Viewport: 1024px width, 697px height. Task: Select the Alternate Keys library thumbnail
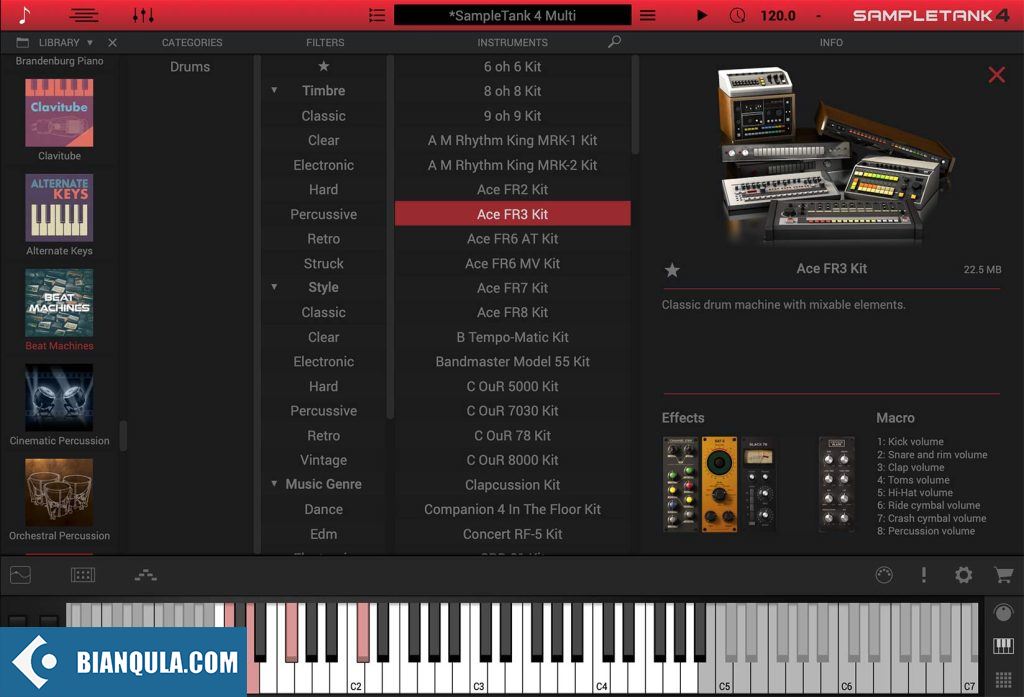(59, 208)
